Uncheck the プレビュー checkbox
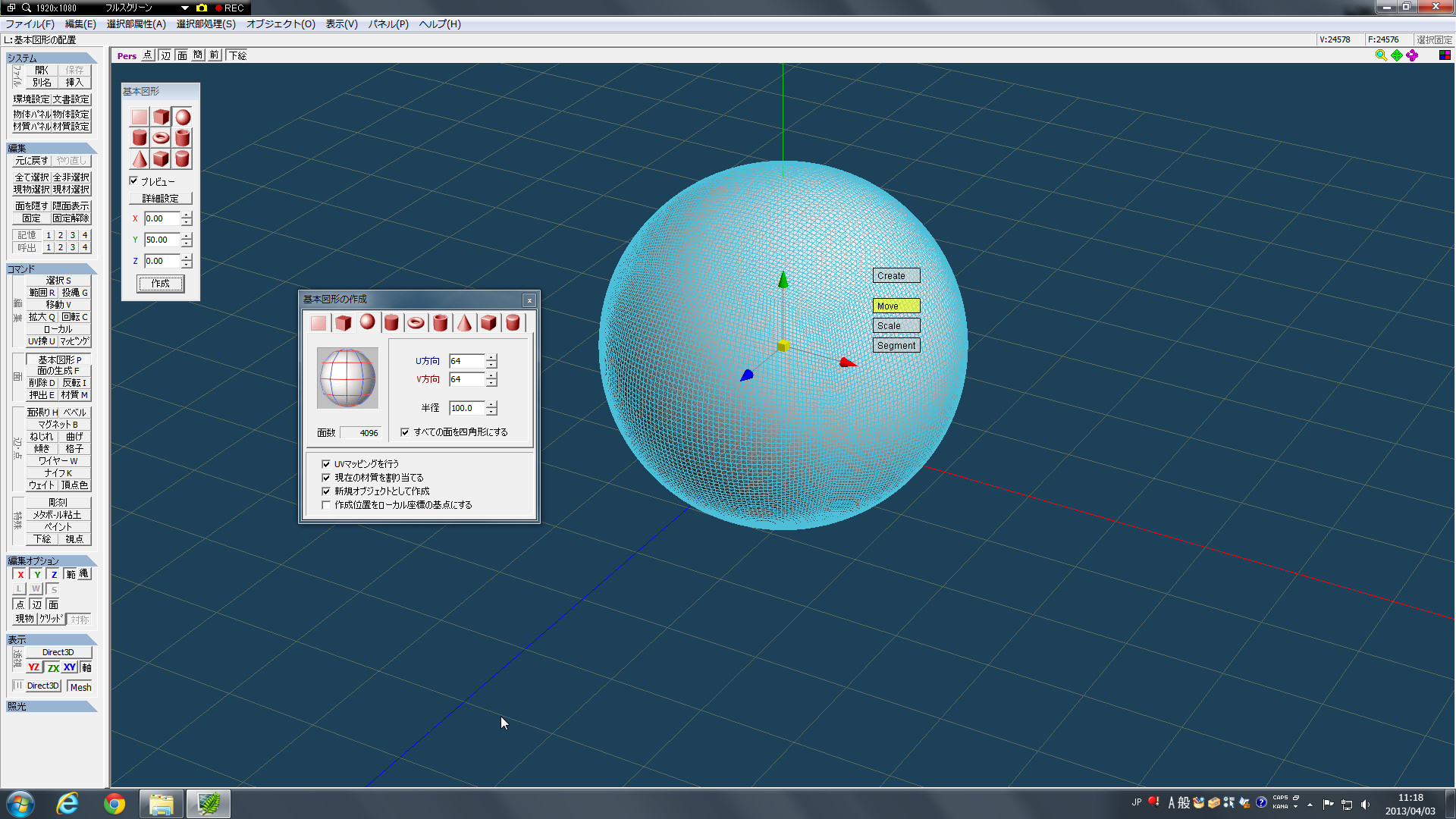Screen dimensions: 1456x819 (133, 181)
